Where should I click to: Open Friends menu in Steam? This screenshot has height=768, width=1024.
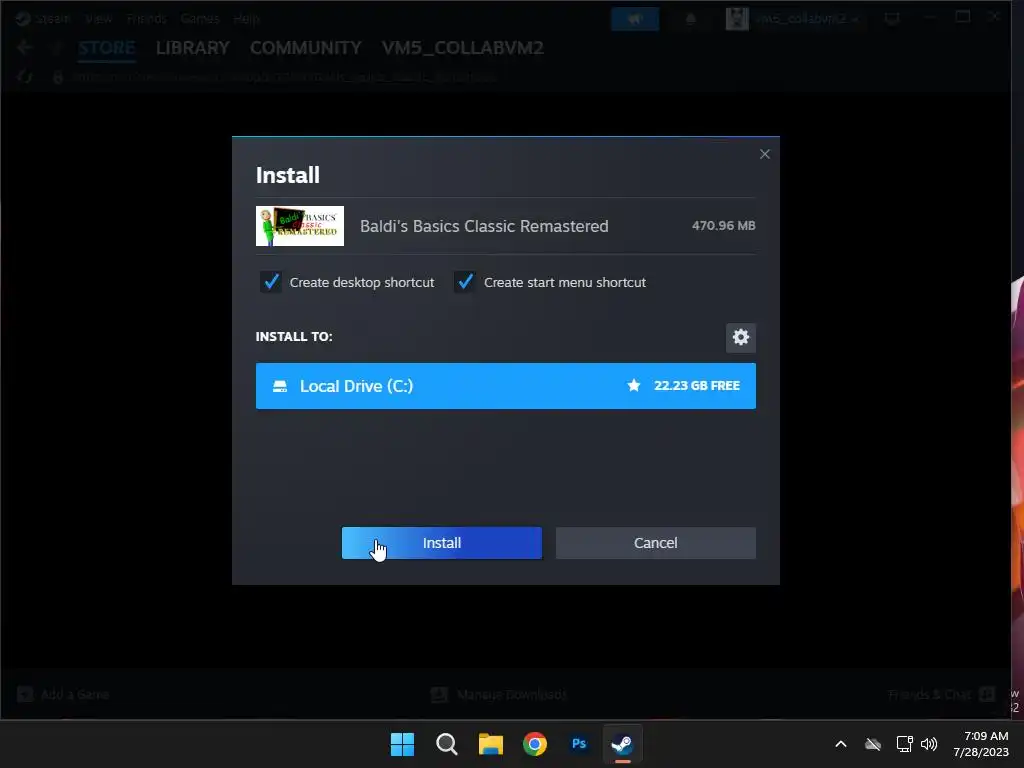pos(146,18)
